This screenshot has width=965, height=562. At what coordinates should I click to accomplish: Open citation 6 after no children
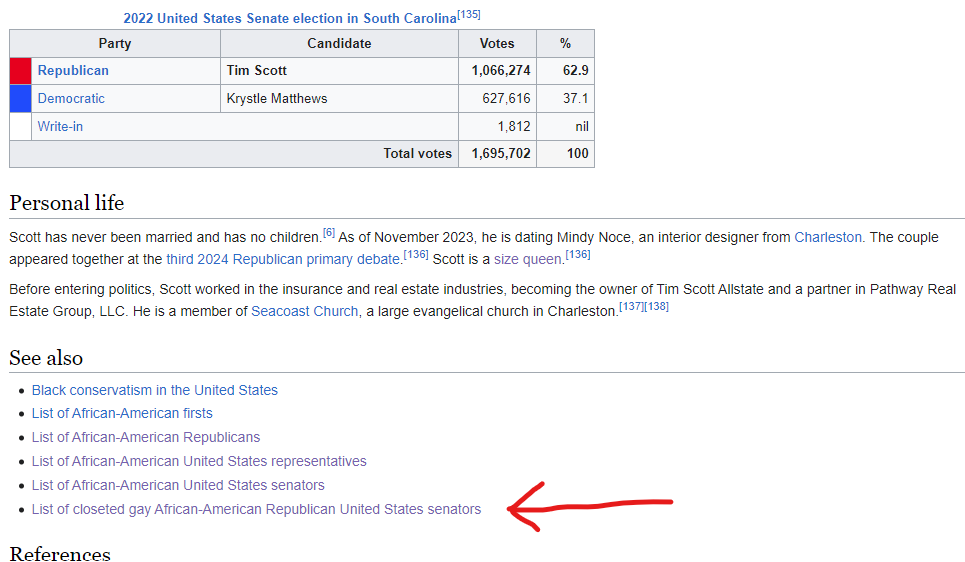coord(329,233)
